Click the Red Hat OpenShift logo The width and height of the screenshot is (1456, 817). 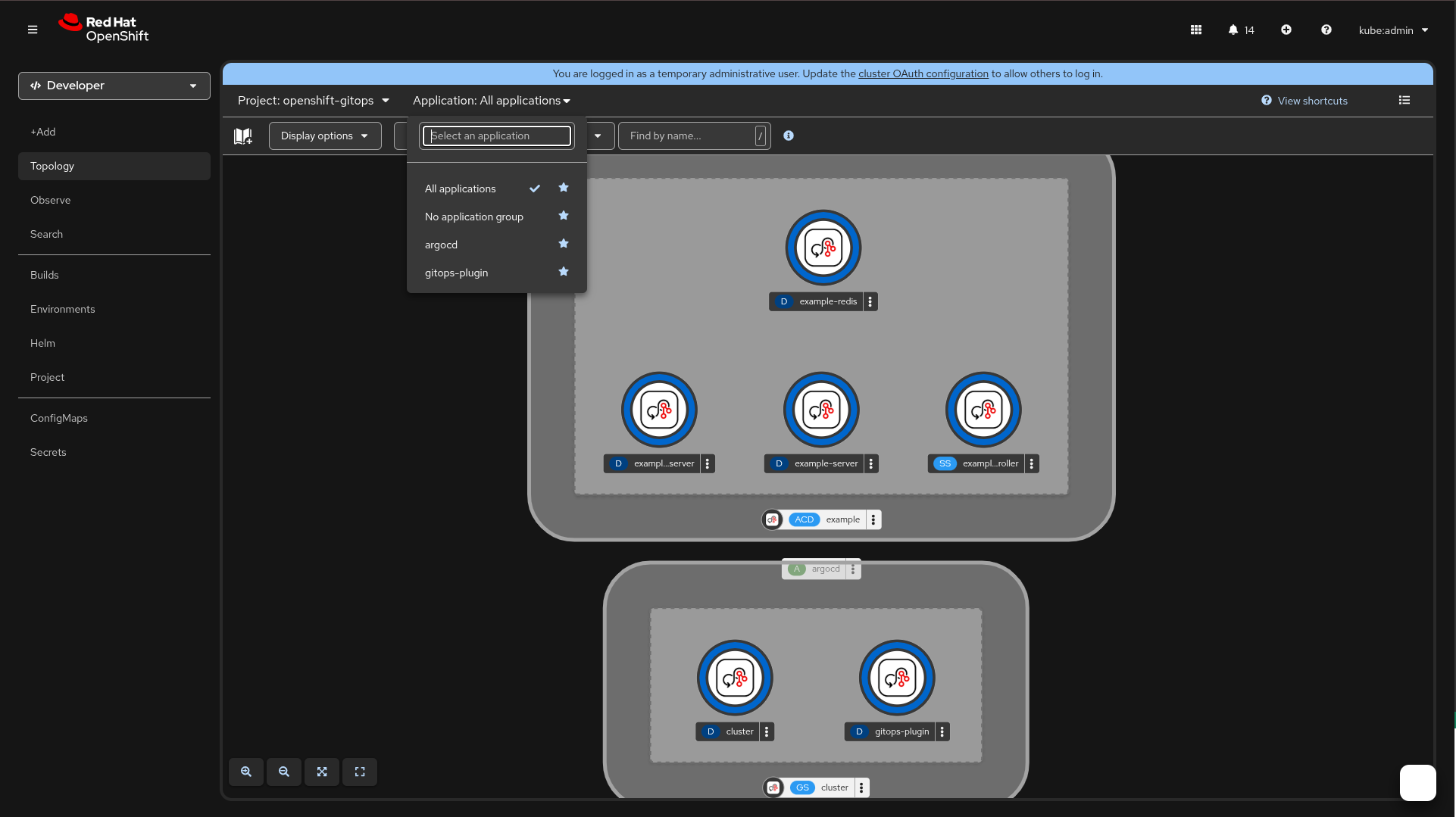104,29
